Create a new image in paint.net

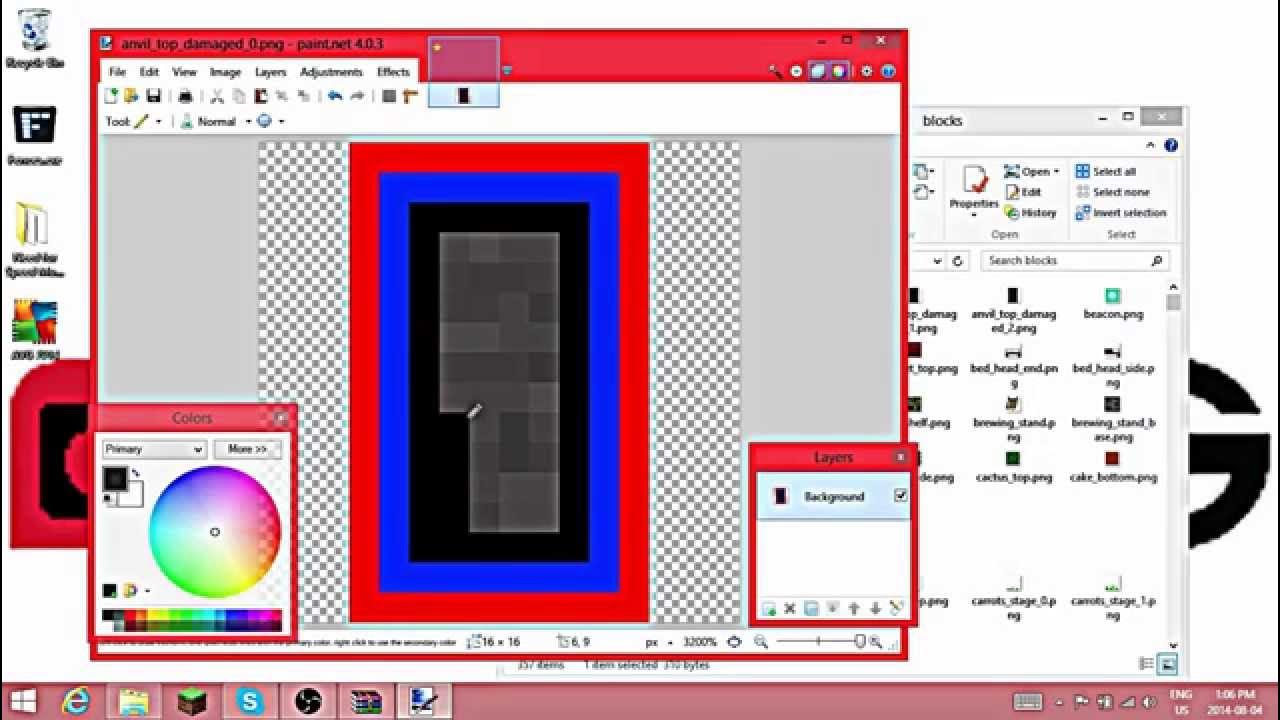click(112, 96)
